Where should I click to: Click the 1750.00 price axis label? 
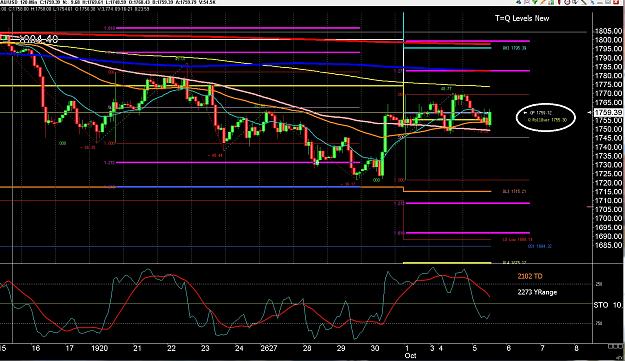(608, 129)
